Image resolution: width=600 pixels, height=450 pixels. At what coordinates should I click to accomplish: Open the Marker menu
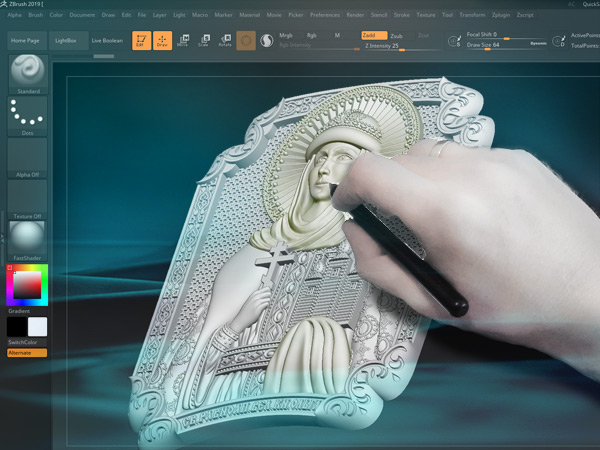point(223,15)
